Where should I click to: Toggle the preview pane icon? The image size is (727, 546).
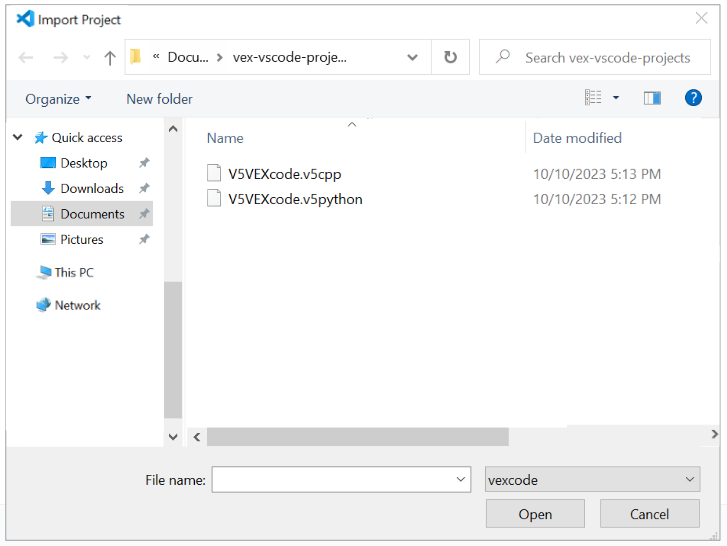653,98
